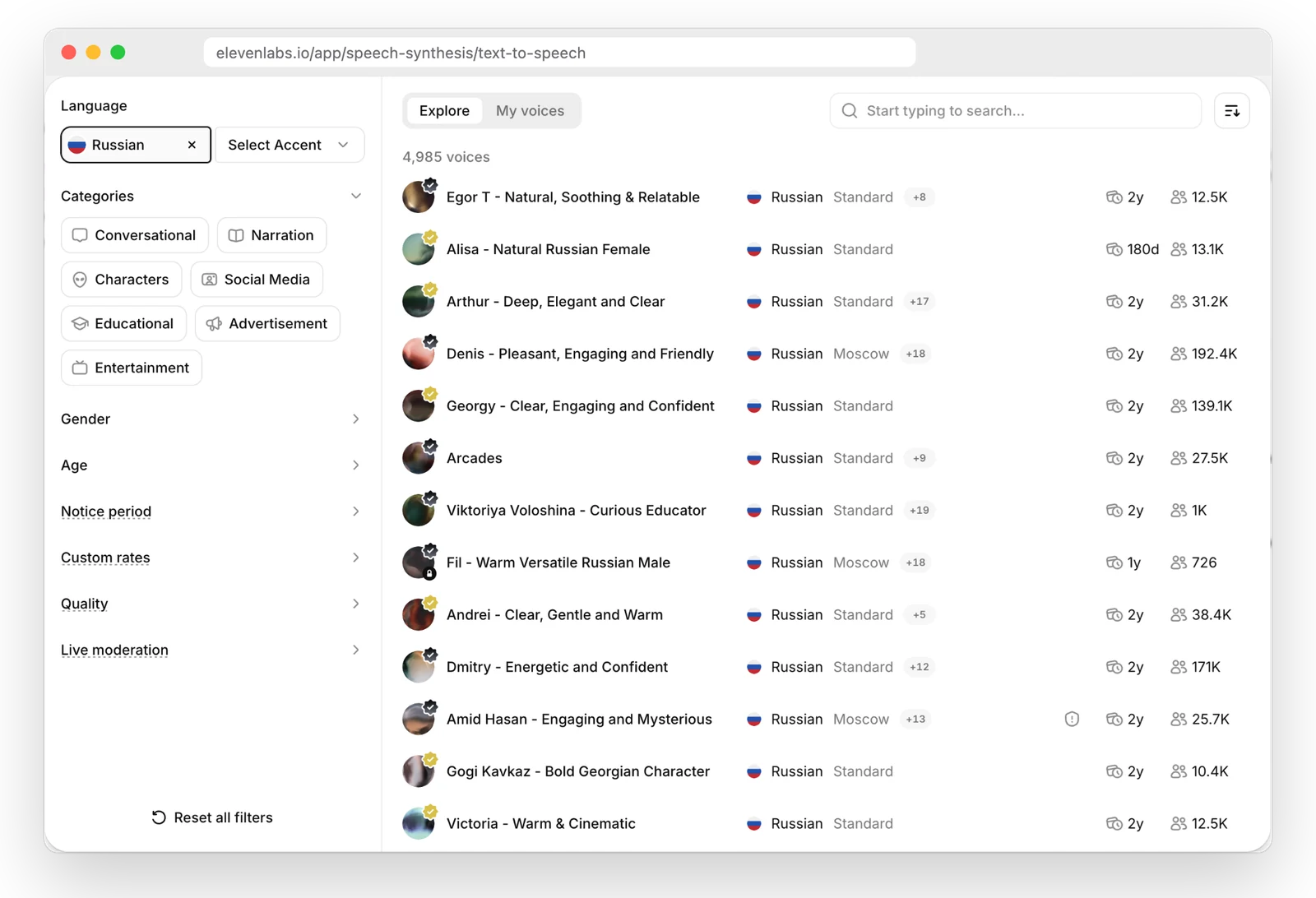Click Egor T voice avatar
The height and width of the screenshot is (898, 1316).
[419, 197]
